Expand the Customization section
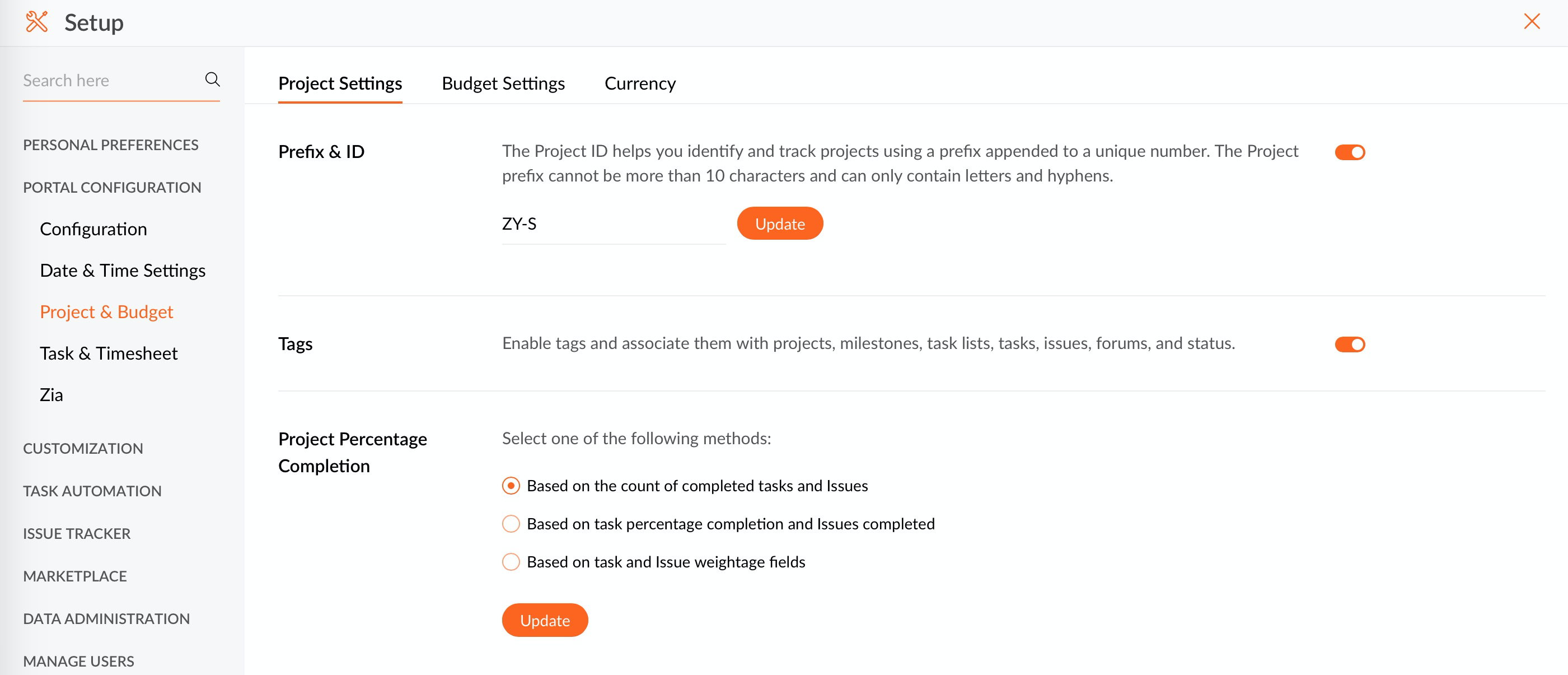The width and height of the screenshot is (1568, 675). 83,448
